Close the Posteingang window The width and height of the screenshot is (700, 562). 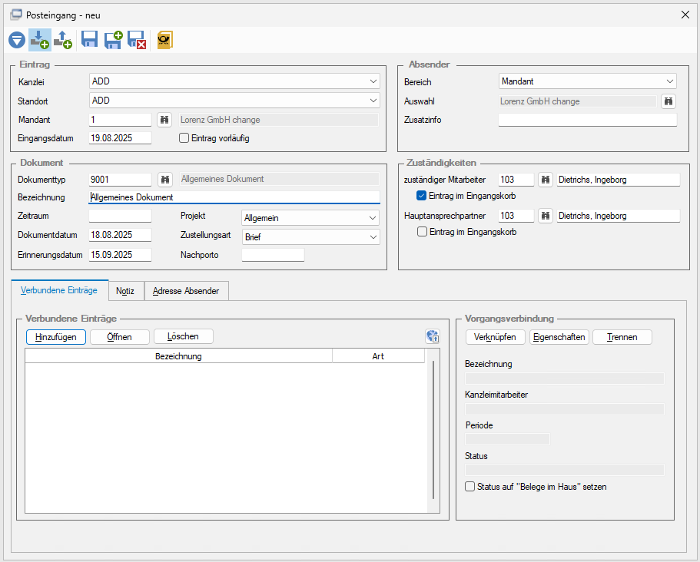(x=685, y=15)
